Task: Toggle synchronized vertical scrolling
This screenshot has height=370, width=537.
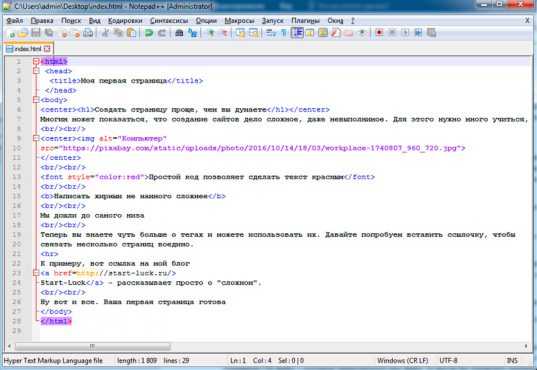Action: click(x=240, y=33)
